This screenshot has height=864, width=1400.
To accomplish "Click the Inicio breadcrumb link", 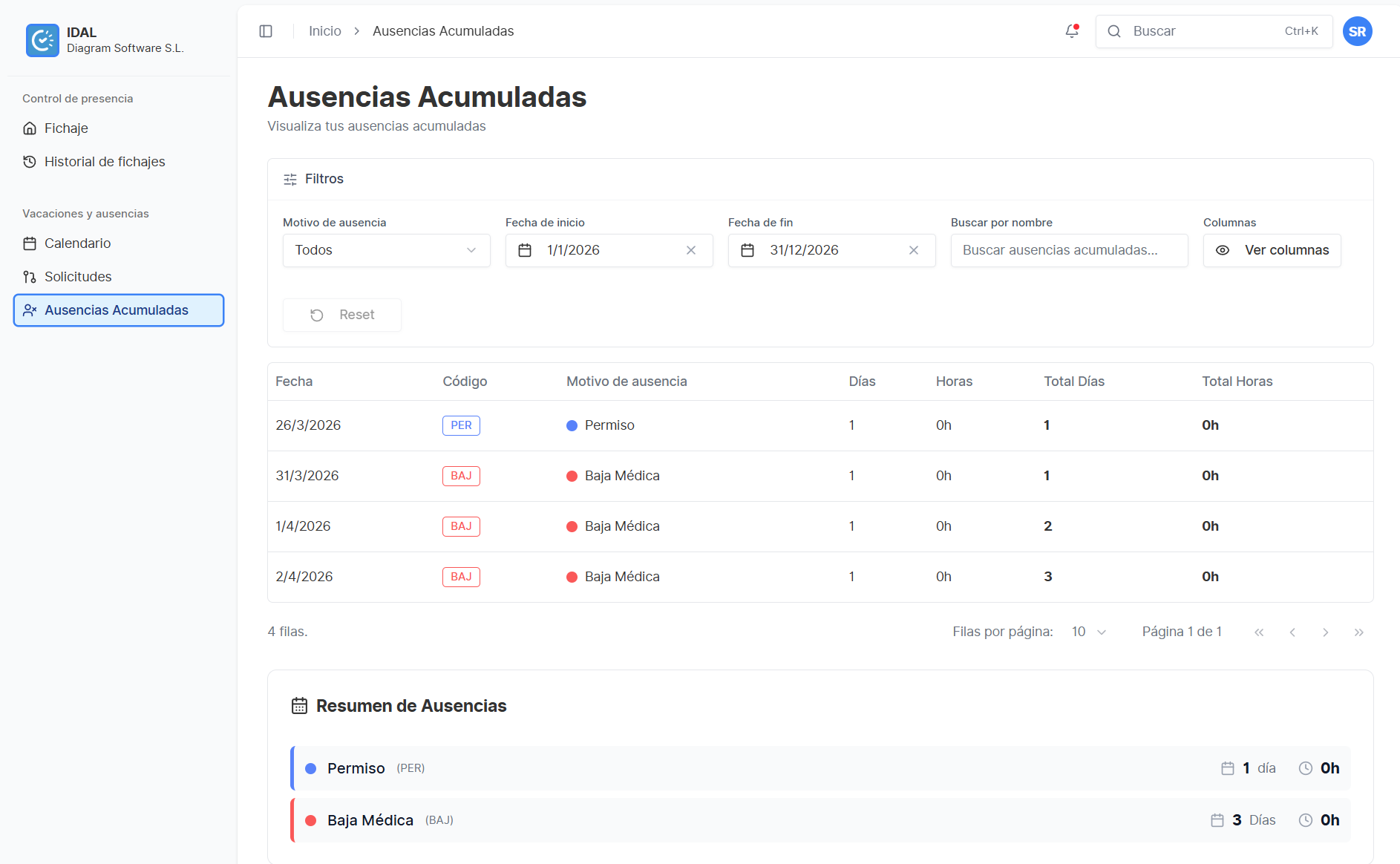I will [x=324, y=31].
